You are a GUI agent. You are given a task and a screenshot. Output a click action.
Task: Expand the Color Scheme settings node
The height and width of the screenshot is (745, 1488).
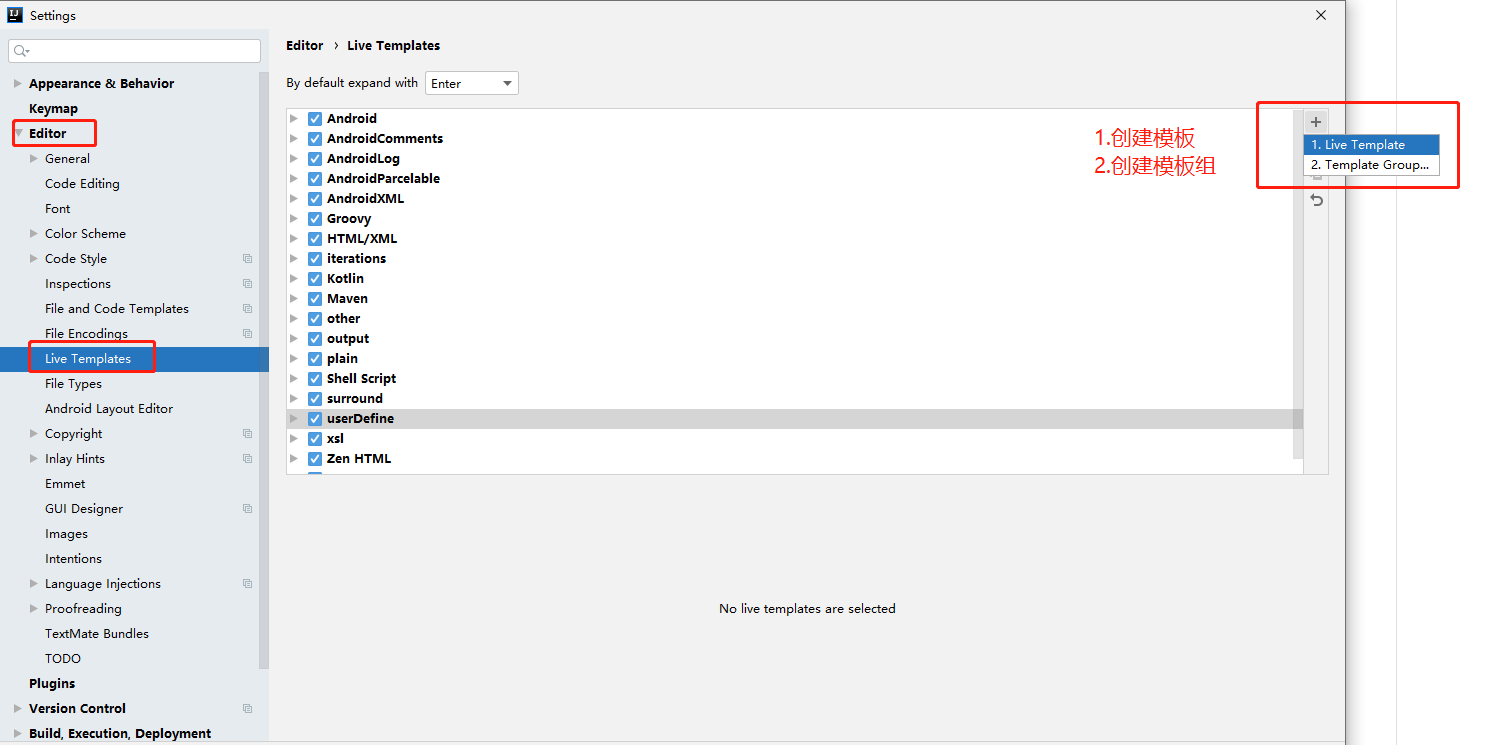tap(34, 234)
